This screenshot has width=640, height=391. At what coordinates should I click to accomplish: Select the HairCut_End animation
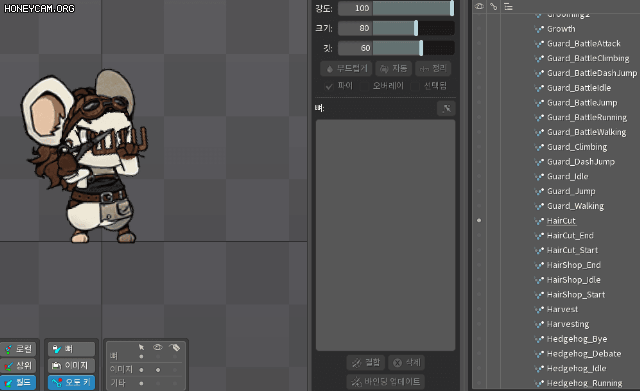[x=570, y=235]
